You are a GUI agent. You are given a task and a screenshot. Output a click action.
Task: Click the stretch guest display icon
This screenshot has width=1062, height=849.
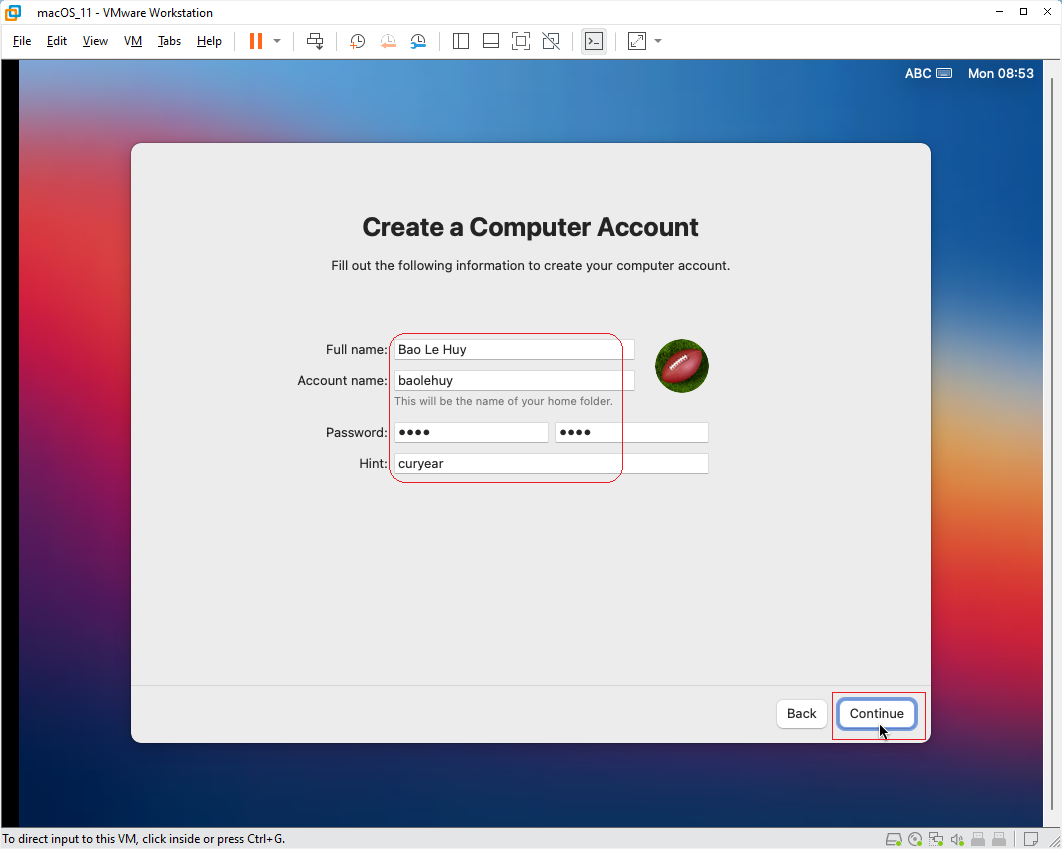pyautogui.click(x=637, y=41)
